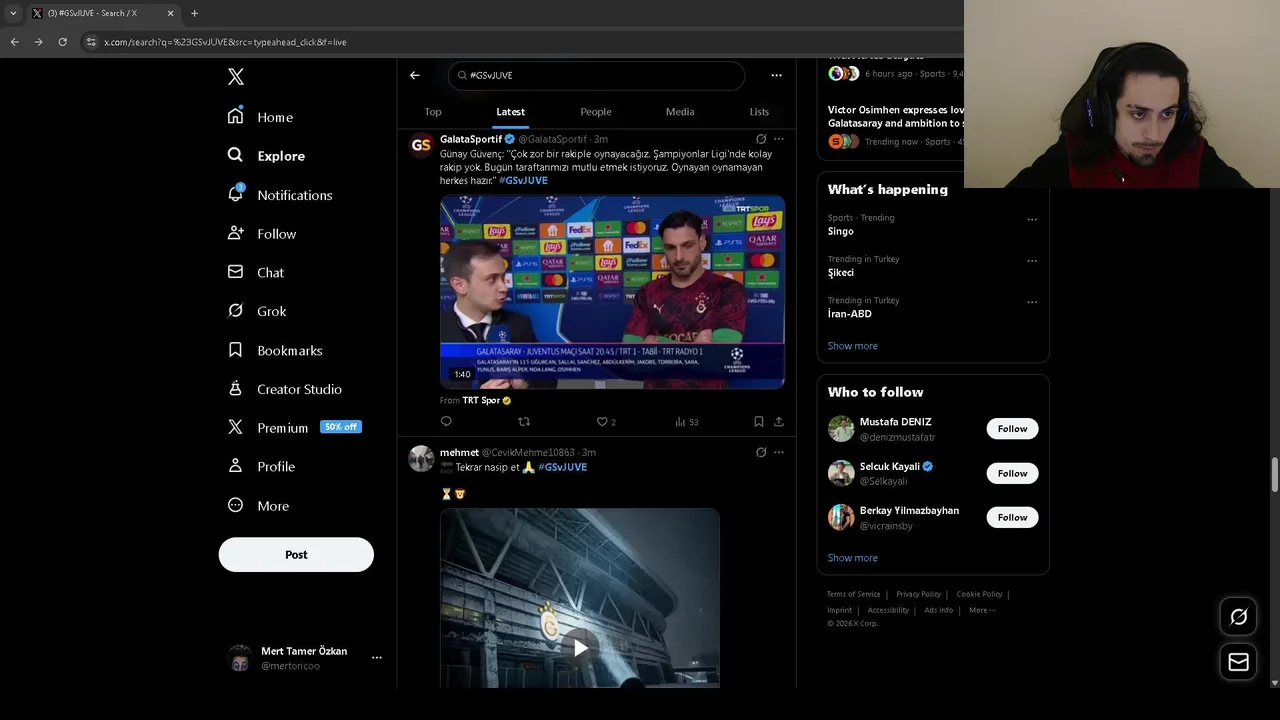
Task: Open a new browser tab
Action: click(194, 14)
